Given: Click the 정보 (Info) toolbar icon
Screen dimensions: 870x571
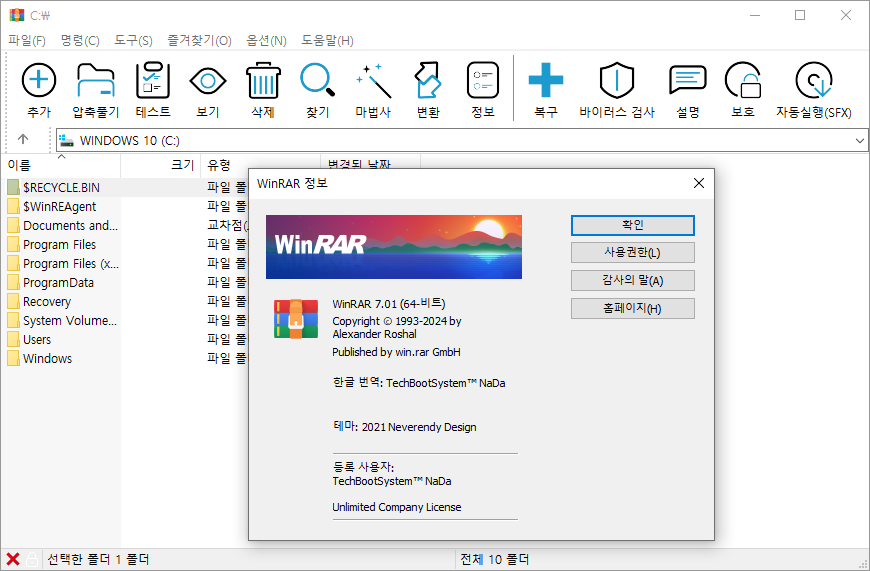Looking at the screenshot, I should 483,80.
